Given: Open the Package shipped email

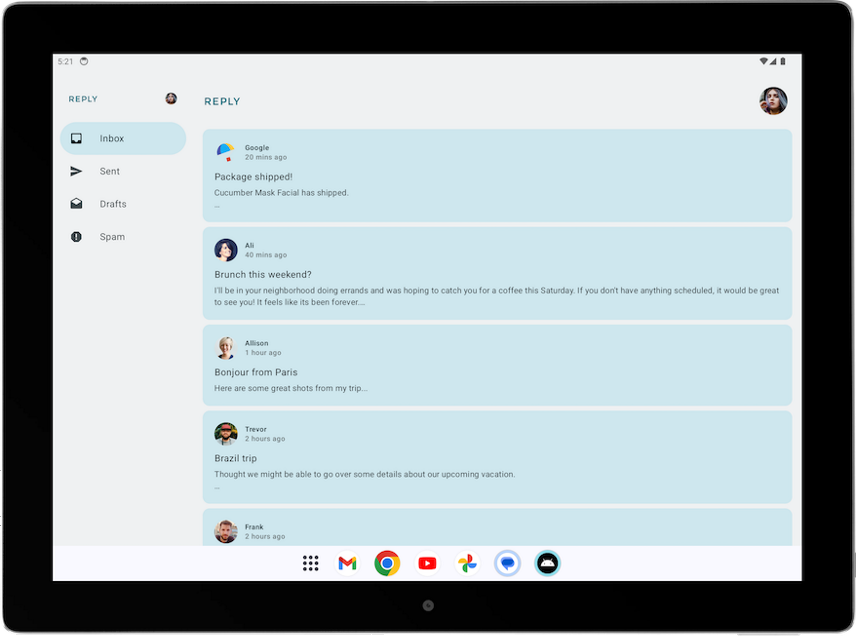Looking at the screenshot, I should point(497,176).
